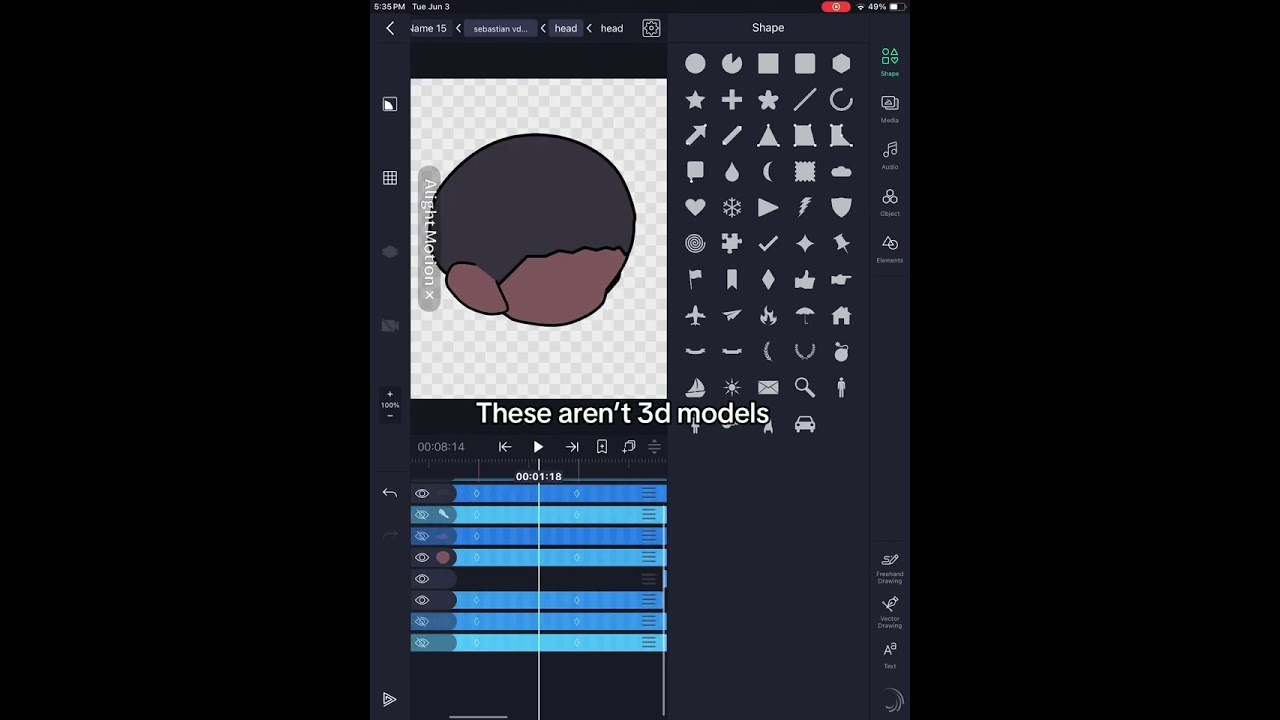
Task: Select the water droplet shape
Action: 732,172
